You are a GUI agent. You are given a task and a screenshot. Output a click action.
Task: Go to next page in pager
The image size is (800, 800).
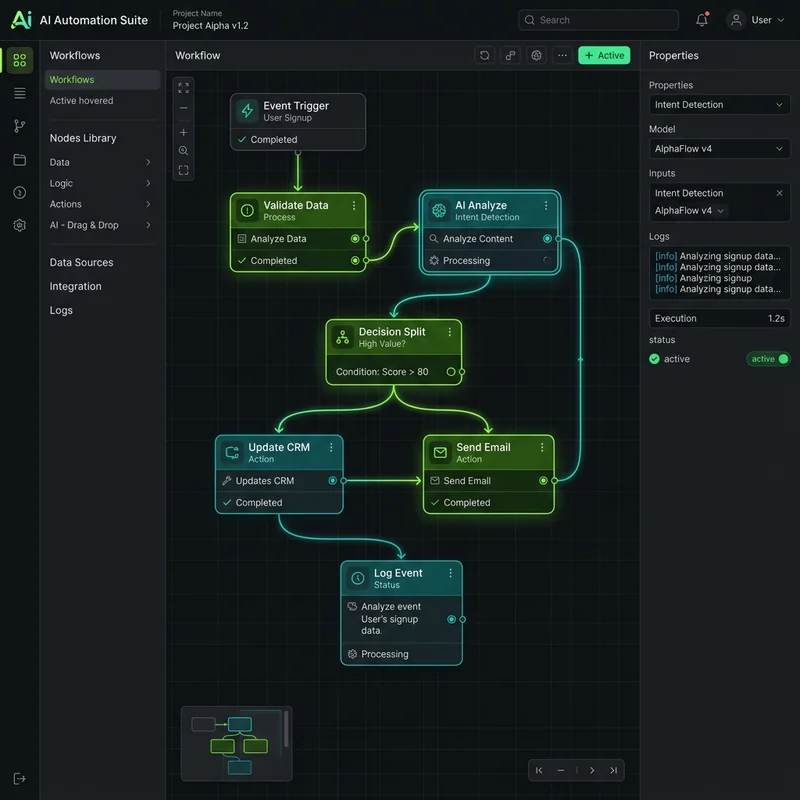point(592,770)
